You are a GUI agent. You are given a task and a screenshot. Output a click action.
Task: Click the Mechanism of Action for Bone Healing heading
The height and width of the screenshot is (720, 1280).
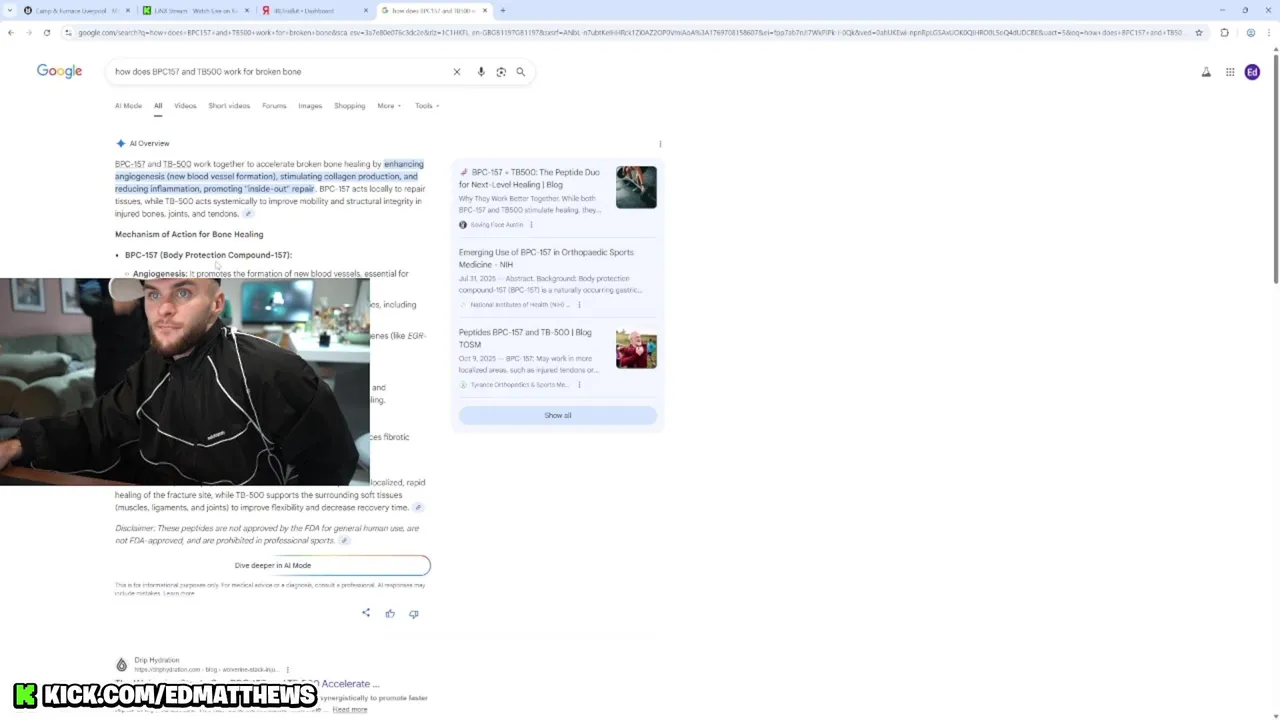pyautogui.click(x=189, y=234)
